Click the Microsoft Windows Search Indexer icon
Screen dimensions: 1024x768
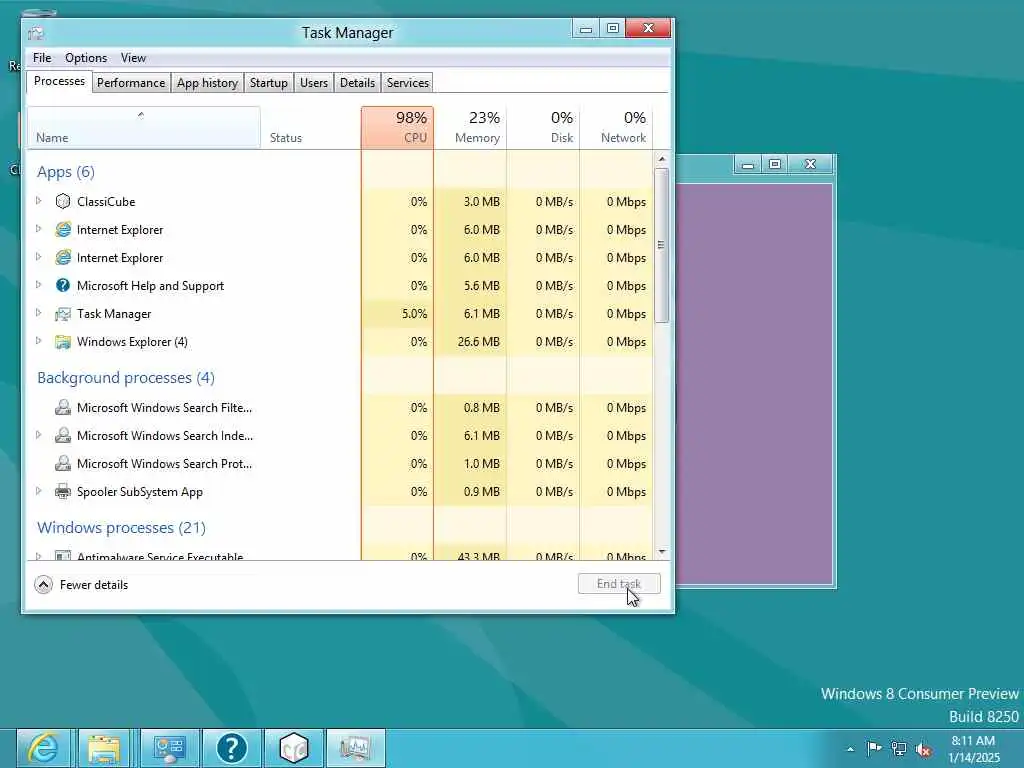pyautogui.click(x=63, y=436)
